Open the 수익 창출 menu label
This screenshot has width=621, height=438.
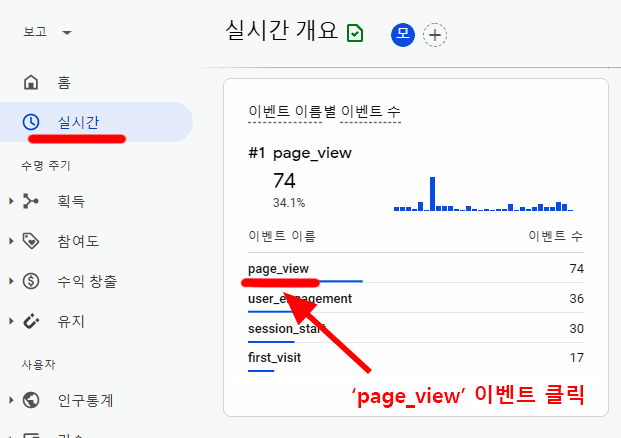click(x=87, y=281)
